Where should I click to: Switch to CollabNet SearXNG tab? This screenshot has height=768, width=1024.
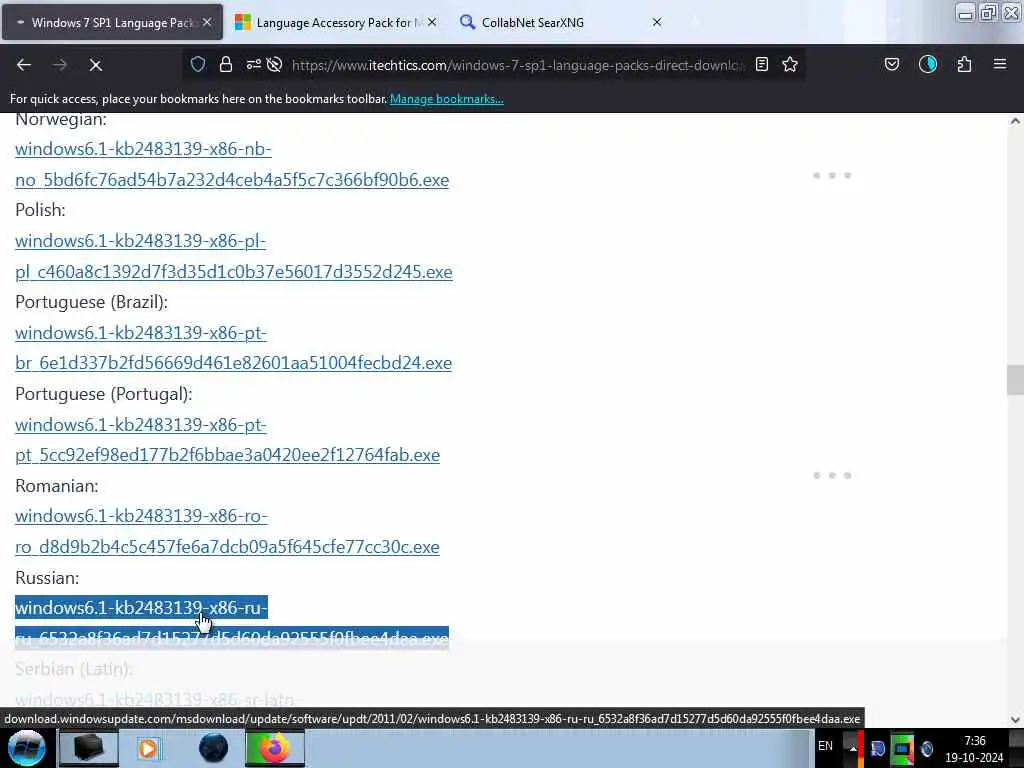pyautogui.click(x=562, y=22)
